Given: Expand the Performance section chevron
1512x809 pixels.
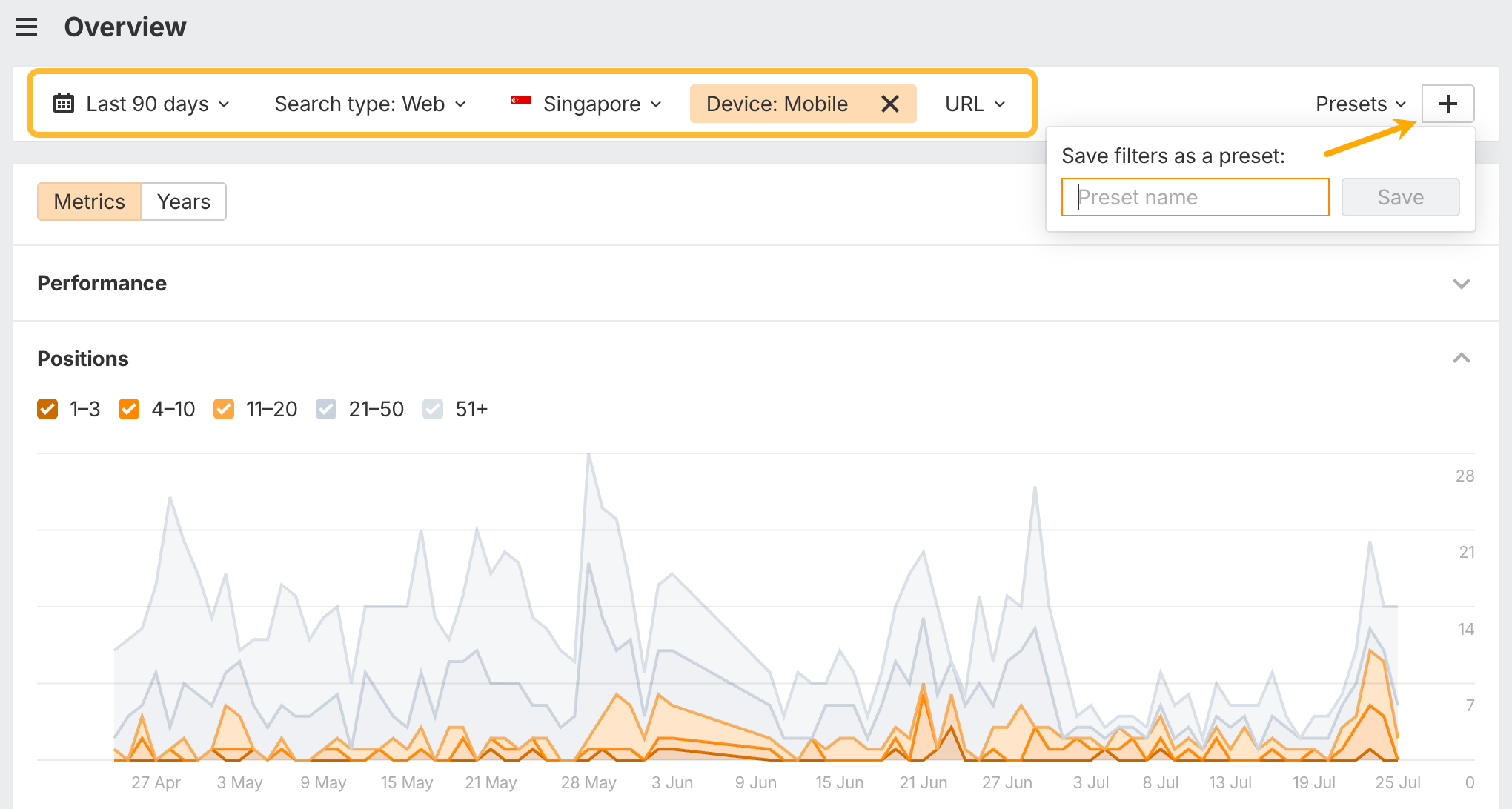Looking at the screenshot, I should [x=1461, y=284].
